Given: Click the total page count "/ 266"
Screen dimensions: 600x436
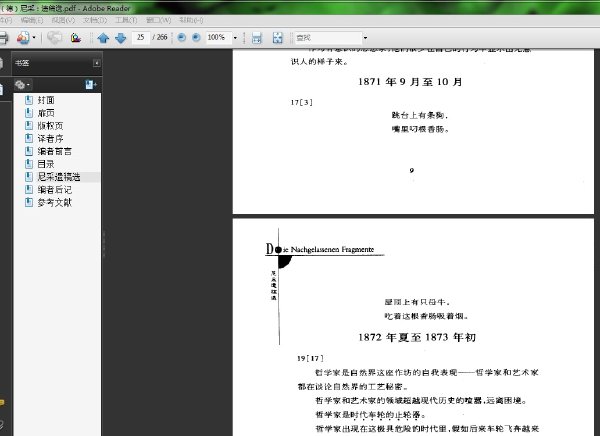Looking at the screenshot, I should [160, 37].
